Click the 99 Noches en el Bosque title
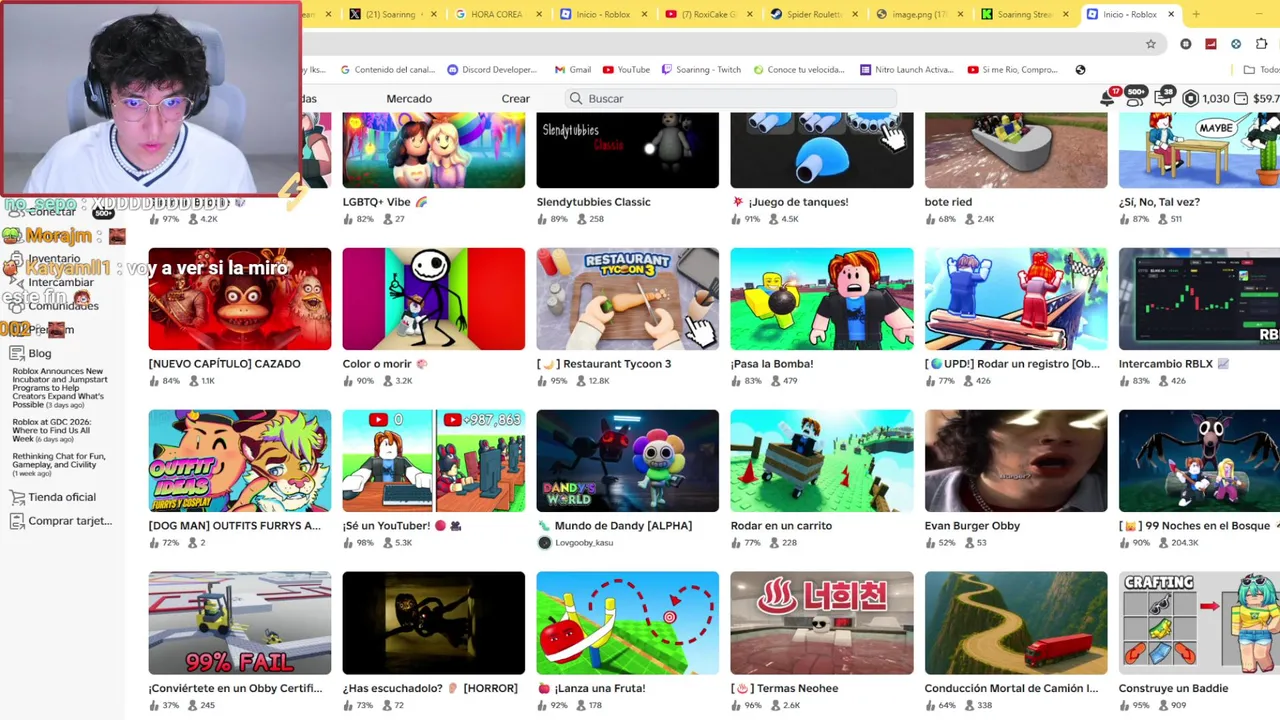 pyautogui.click(x=1192, y=526)
